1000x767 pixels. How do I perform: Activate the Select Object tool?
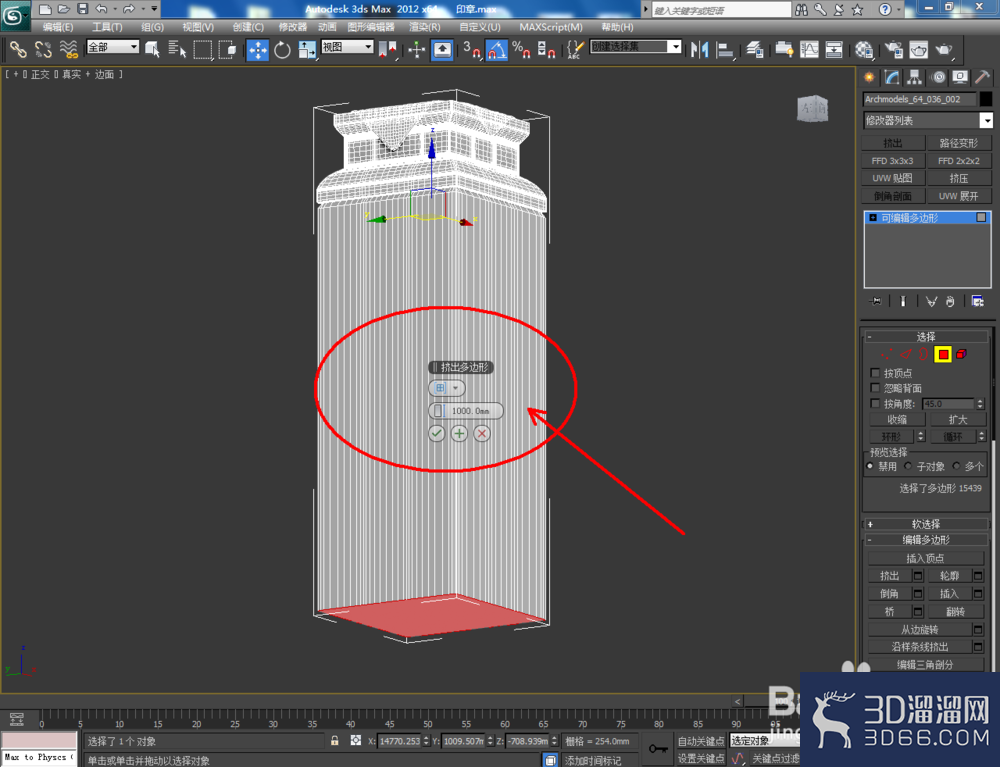click(x=152, y=49)
